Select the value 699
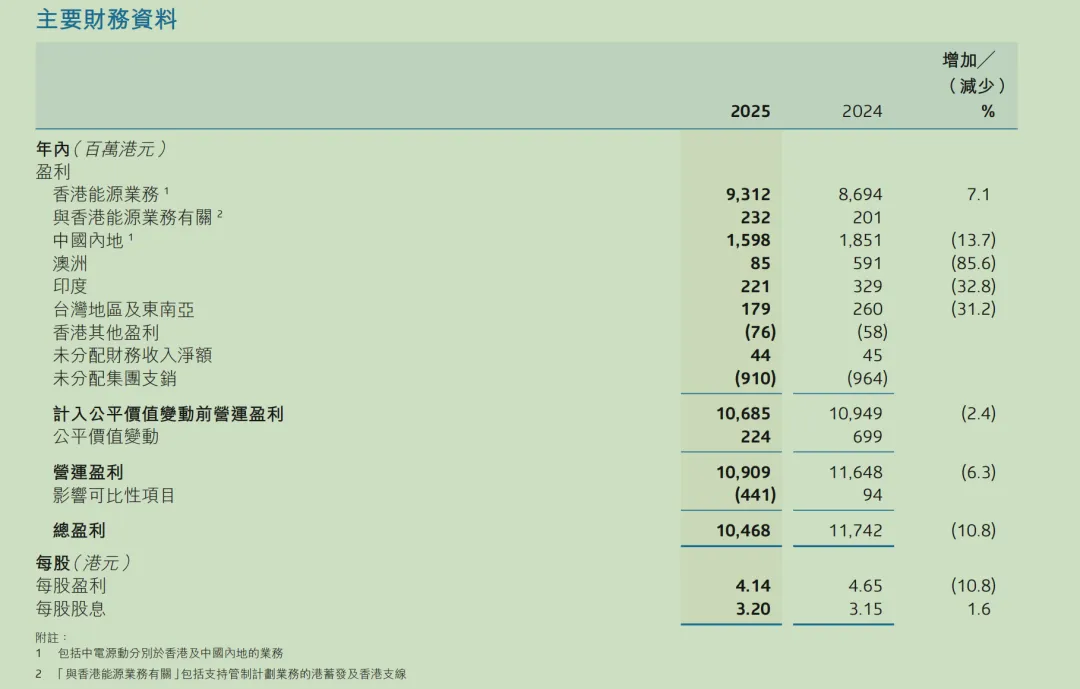1080x689 pixels. pos(867,437)
